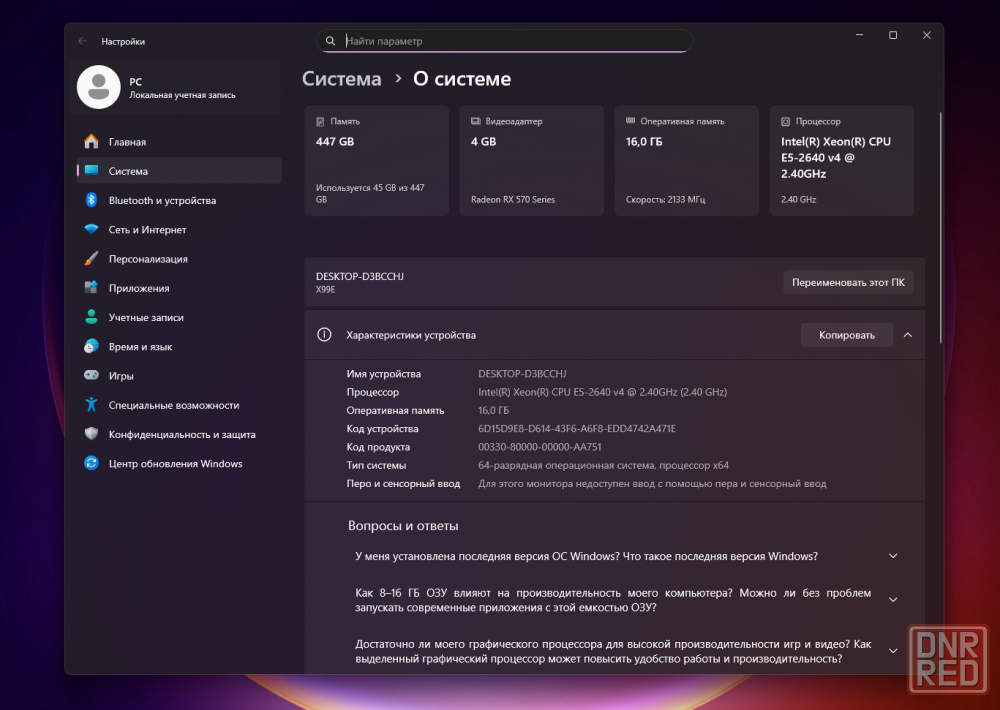This screenshot has width=1000, height=710.
Task: Click the Игры gamepad icon
Action: (91, 376)
